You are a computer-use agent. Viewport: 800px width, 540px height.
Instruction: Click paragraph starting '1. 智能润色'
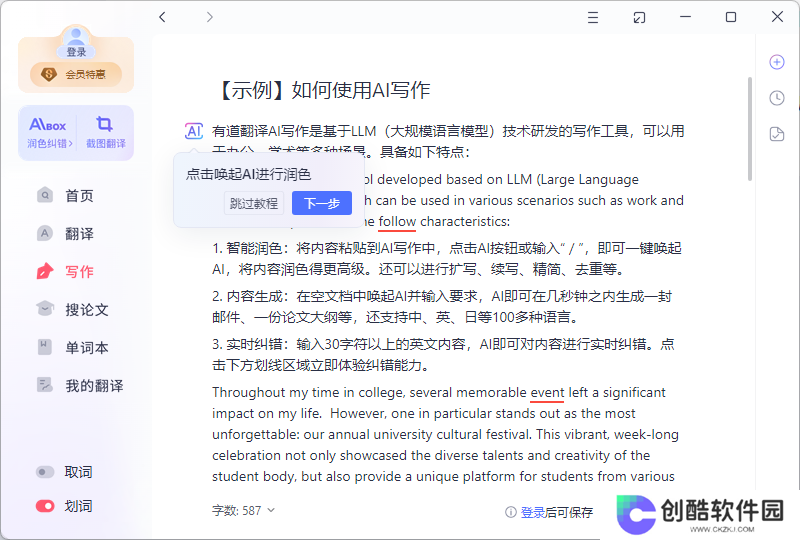click(447, 259)
